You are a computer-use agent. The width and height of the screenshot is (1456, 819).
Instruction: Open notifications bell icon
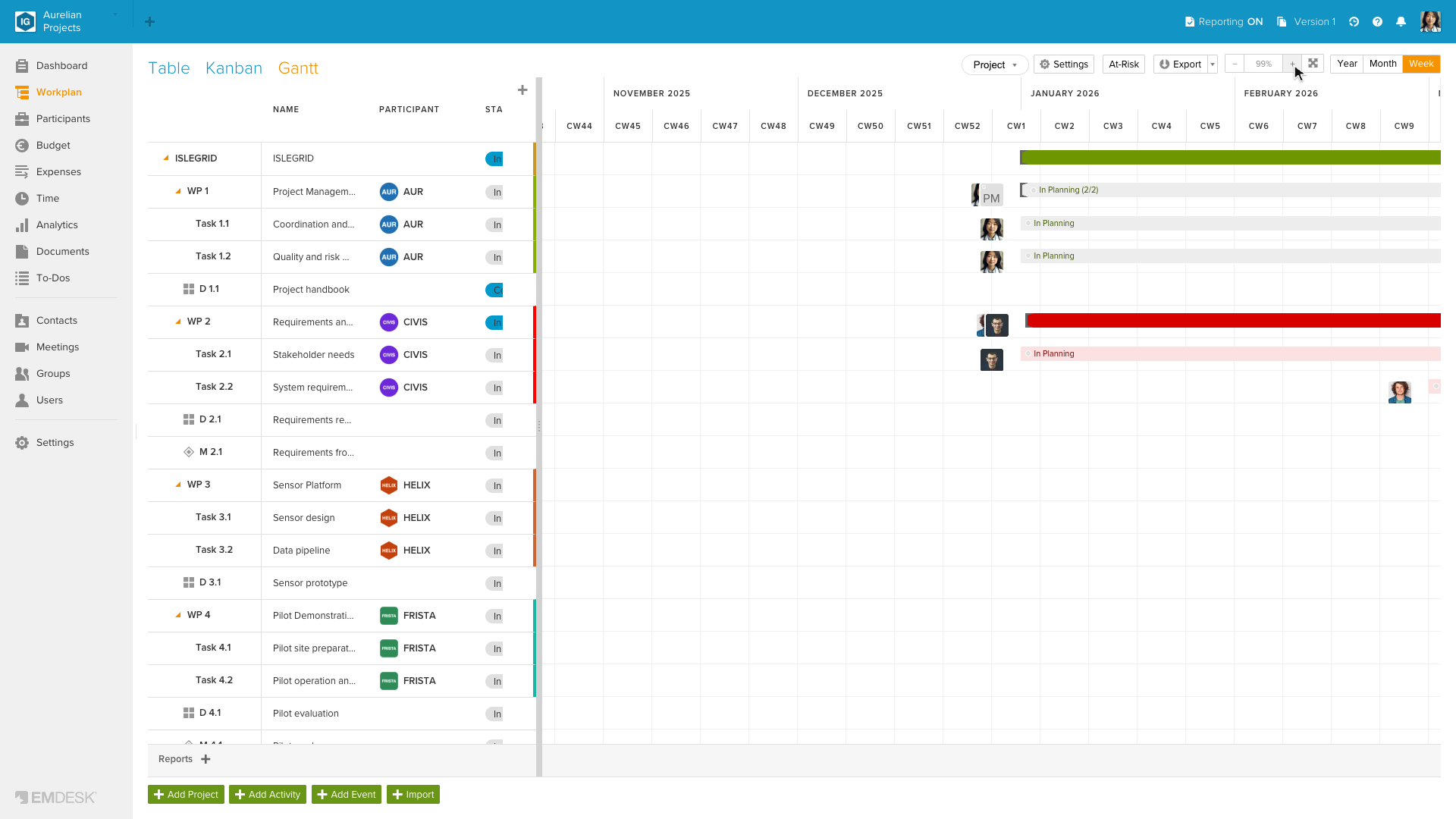pos(1401,22)
